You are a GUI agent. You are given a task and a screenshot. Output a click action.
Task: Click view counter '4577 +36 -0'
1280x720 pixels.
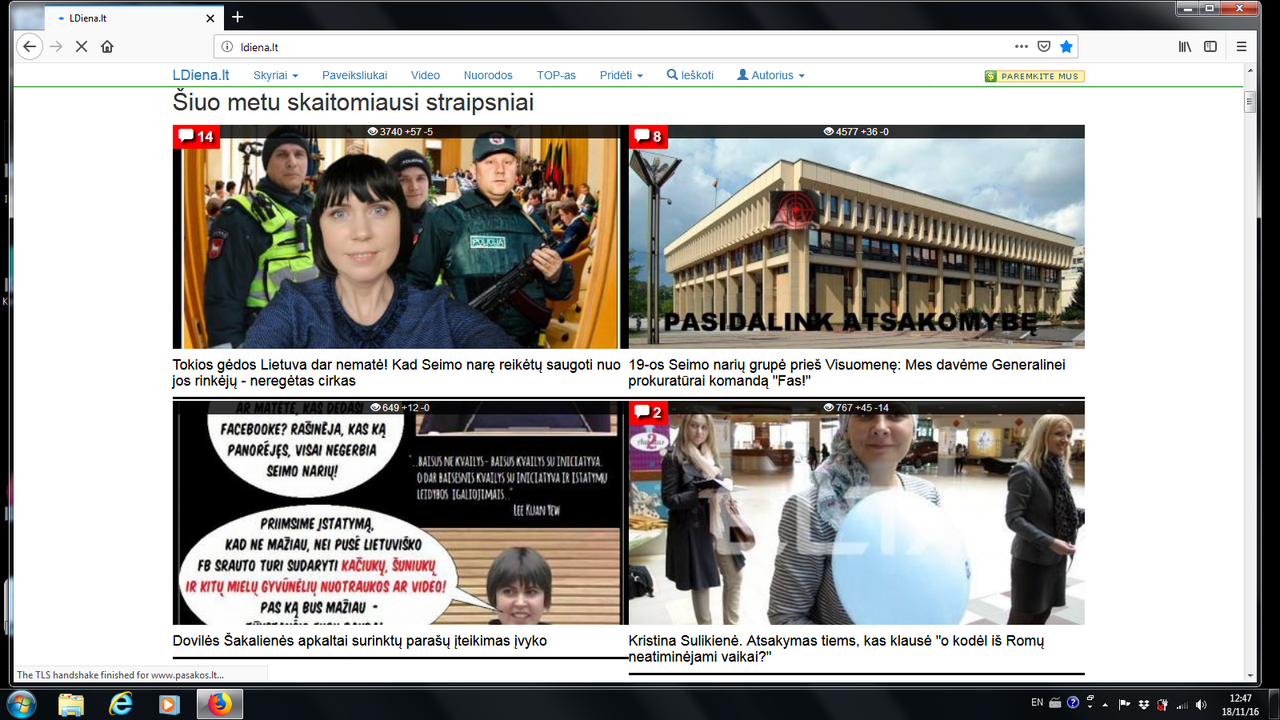click(x=856, y=132)
